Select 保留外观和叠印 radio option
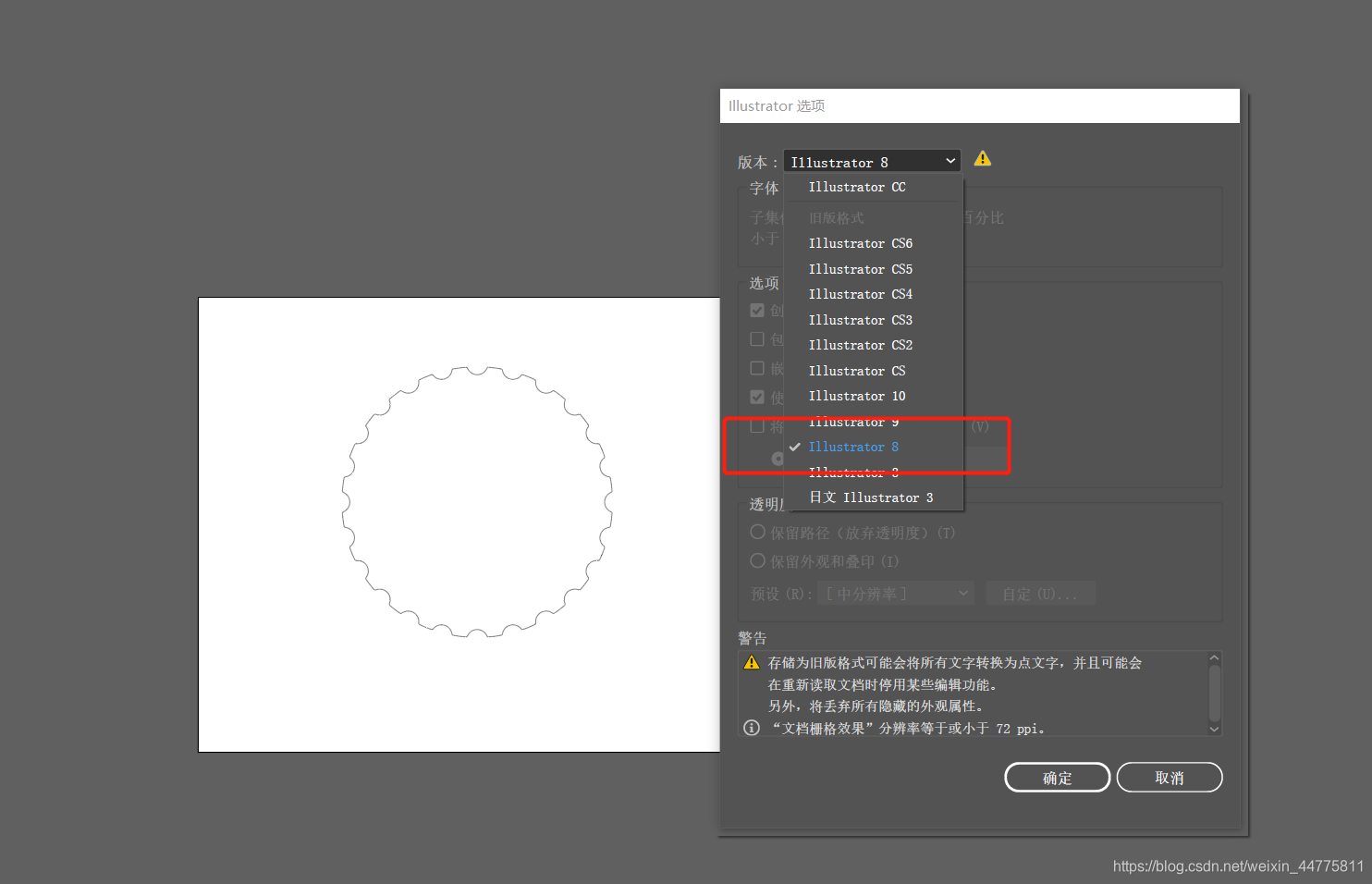Screen dimensions: 1372x884 758,560
